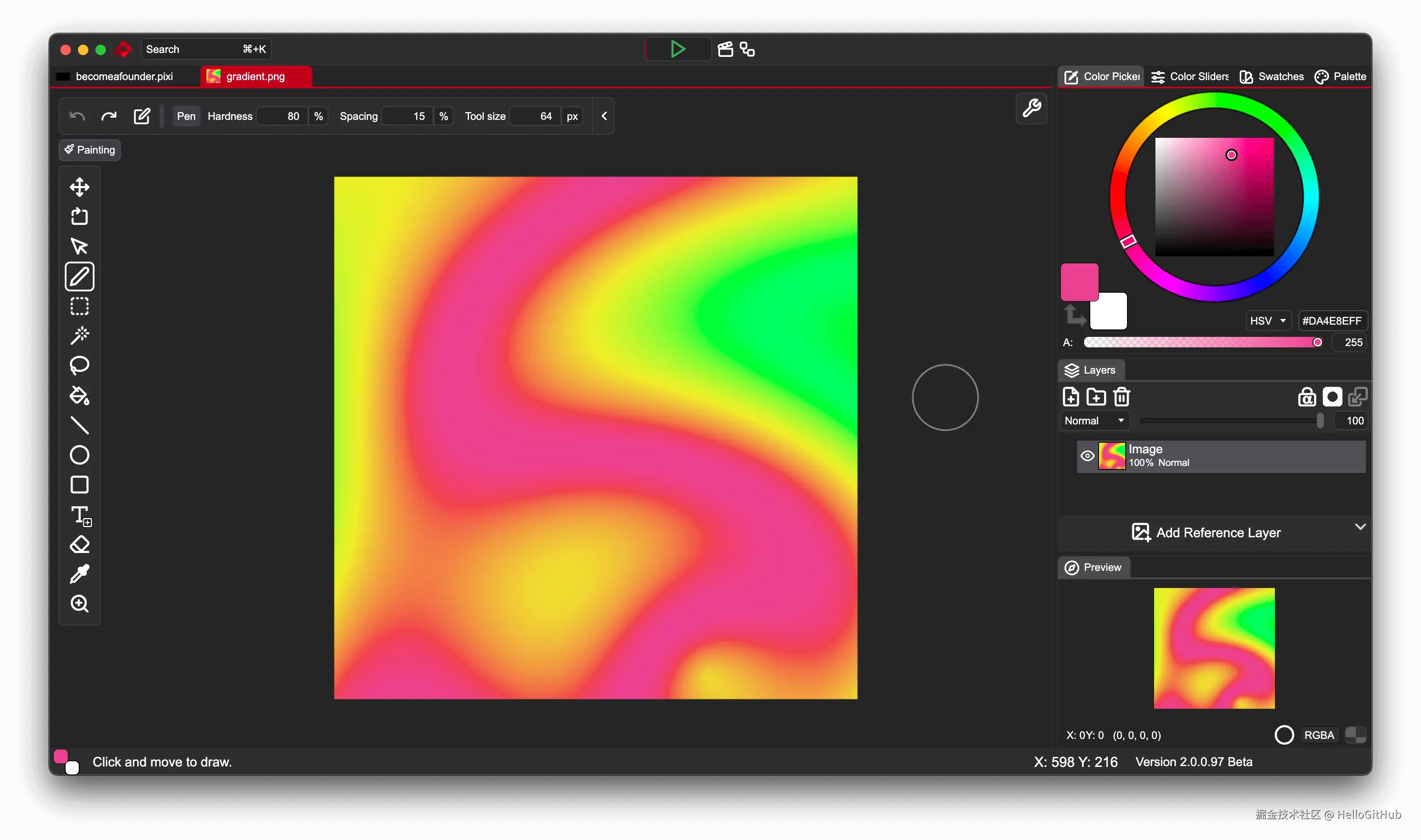Select the Magic Wand tool
The width and height of the screenshot is (1421, 840).
(79, 336)
